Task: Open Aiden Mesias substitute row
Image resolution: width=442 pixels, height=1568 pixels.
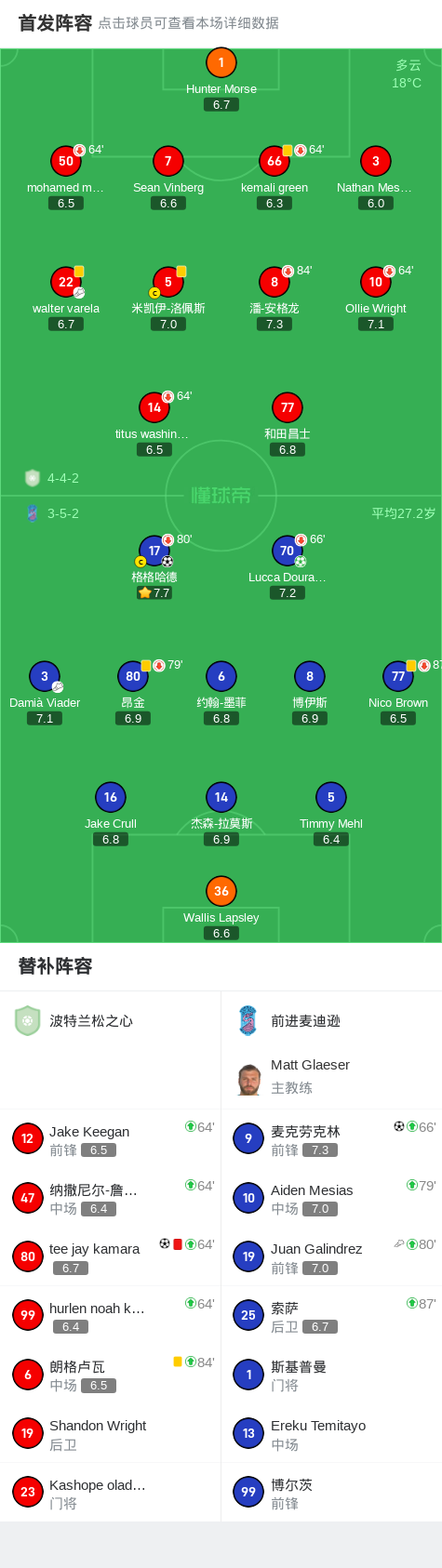Action: (x=331, y=1198)
